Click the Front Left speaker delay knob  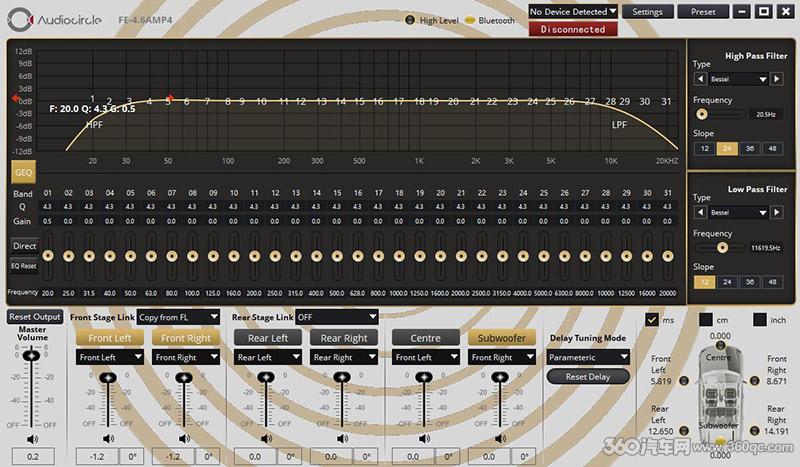point(684,381)
